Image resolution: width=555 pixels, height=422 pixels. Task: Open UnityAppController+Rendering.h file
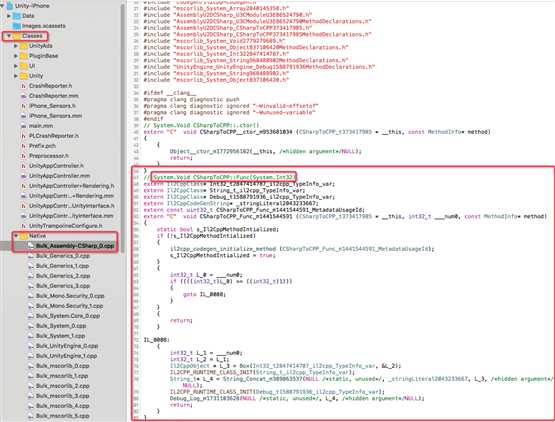[71, 186]
